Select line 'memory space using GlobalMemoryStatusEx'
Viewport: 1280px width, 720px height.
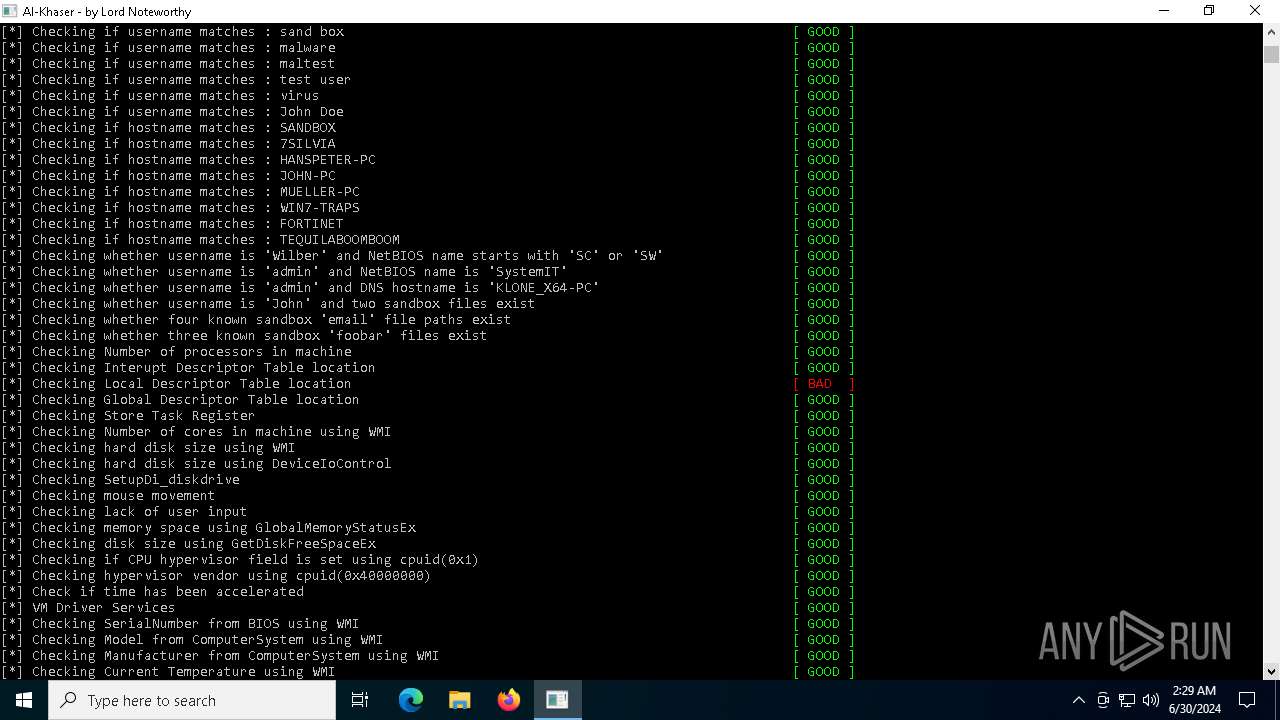(x=208, y=527)
